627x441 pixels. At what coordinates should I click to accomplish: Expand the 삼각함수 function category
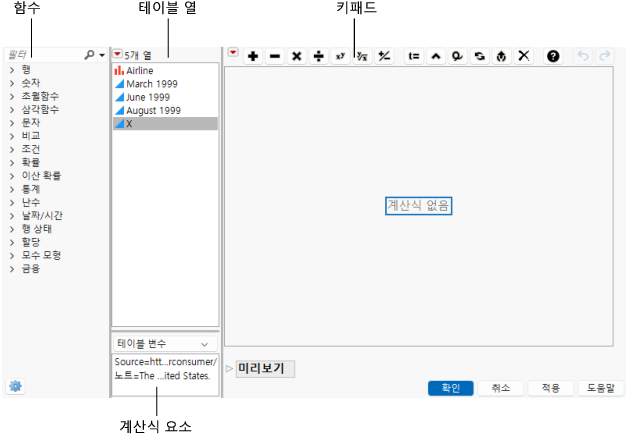(12, 110)
